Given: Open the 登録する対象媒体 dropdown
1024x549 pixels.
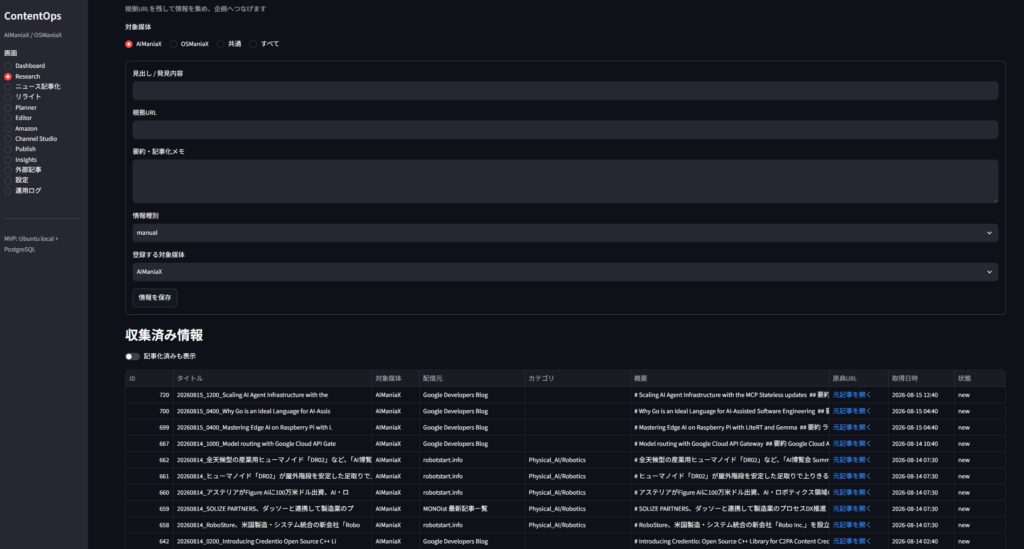Looking at the screenshot, I should pos(565,272).
